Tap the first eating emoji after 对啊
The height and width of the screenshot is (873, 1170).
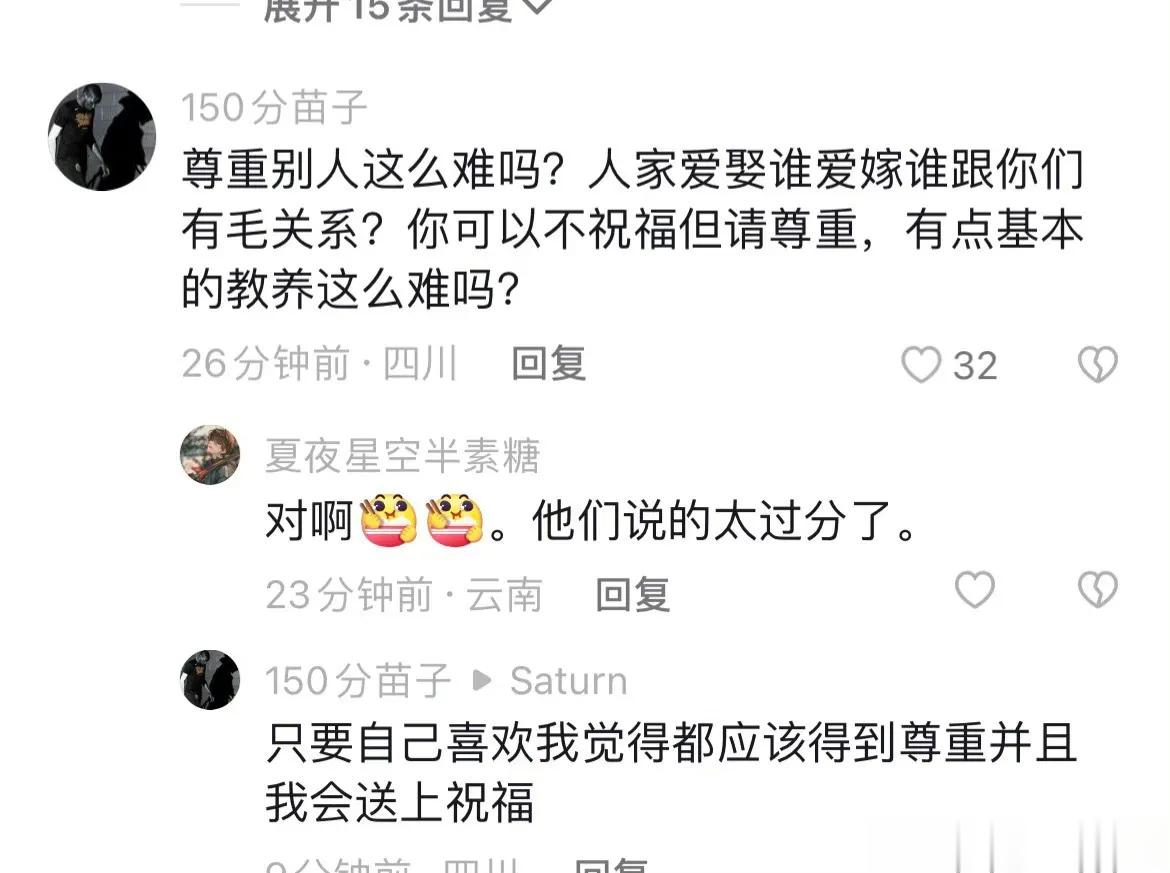(389, 520)
